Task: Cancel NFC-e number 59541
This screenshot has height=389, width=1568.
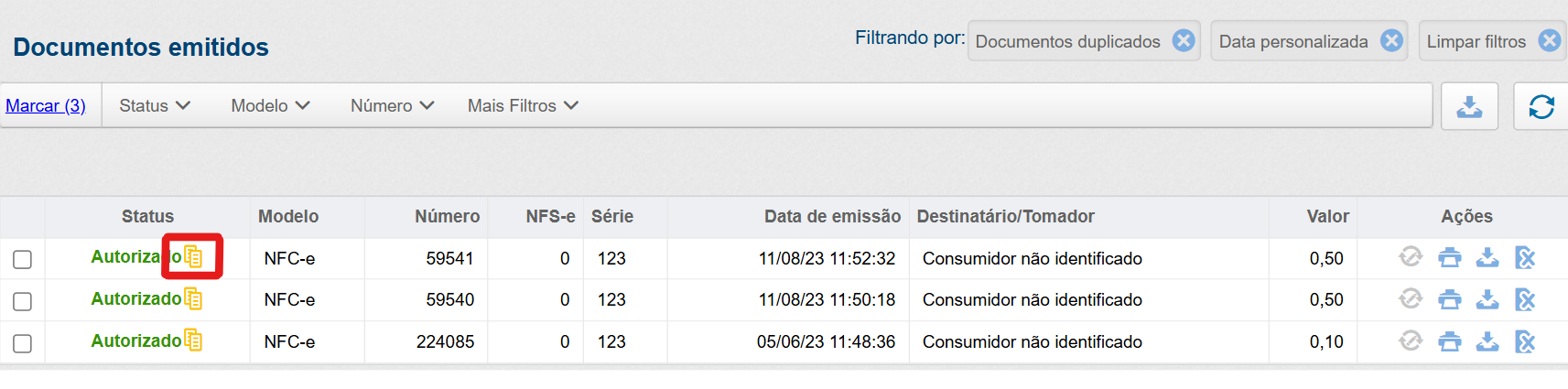Action: (1525, 258)
